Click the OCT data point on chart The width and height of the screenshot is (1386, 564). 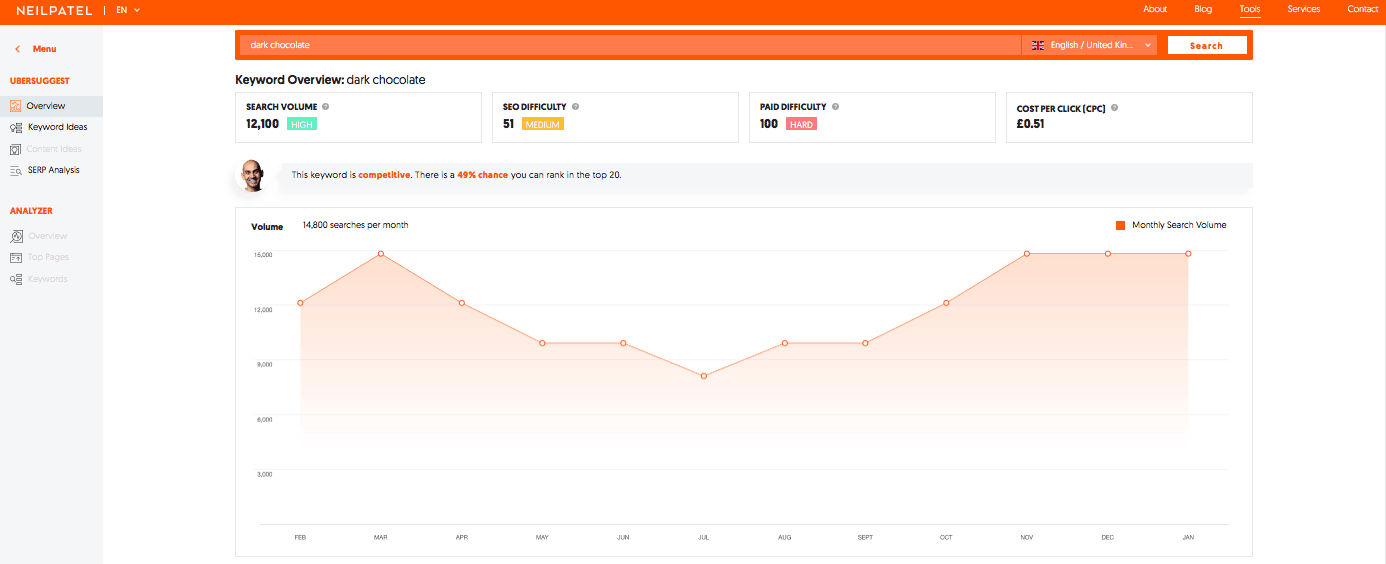point(946,303)
